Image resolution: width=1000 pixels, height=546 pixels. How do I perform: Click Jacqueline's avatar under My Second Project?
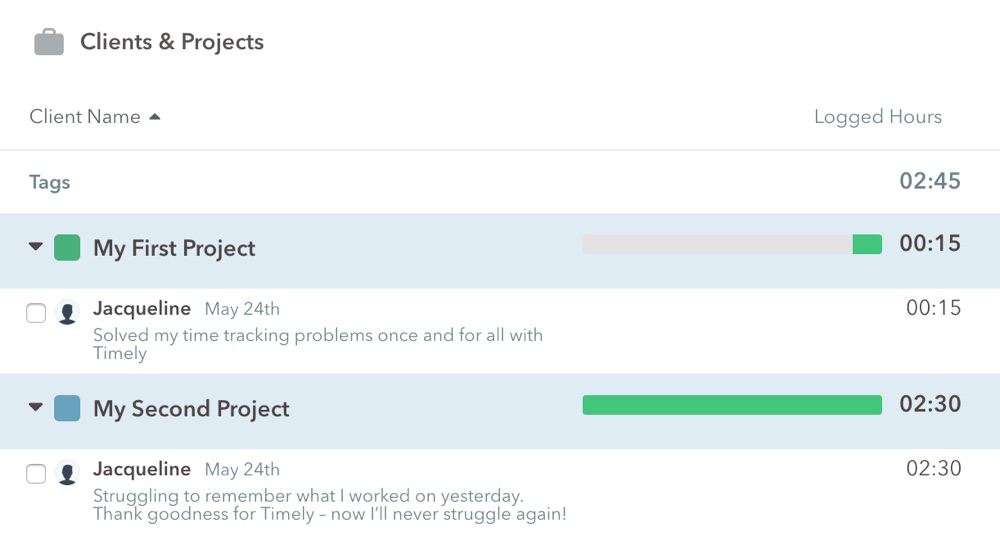tap(67, 473)
